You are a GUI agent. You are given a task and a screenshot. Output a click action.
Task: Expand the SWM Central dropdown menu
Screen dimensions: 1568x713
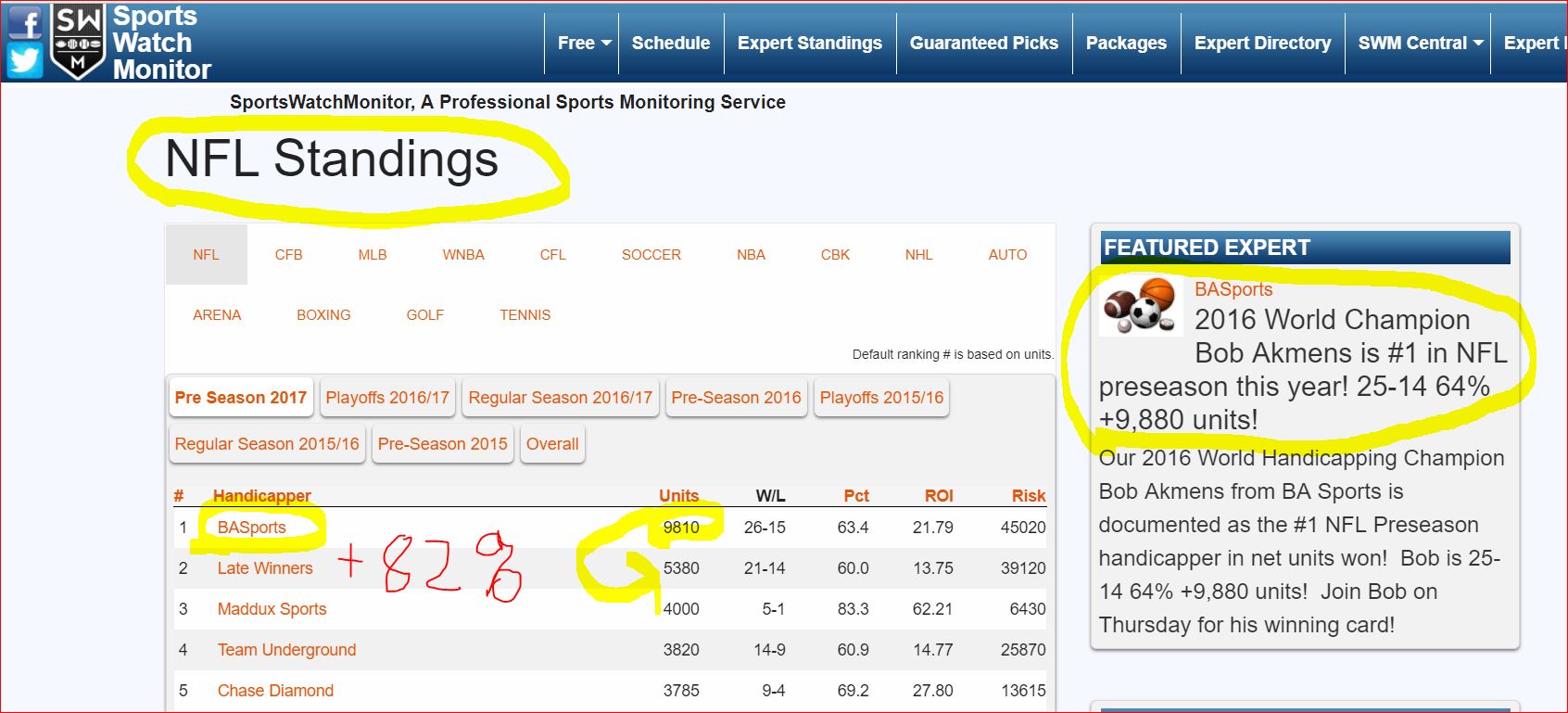pyautogui.click(x=1420, y=43)
